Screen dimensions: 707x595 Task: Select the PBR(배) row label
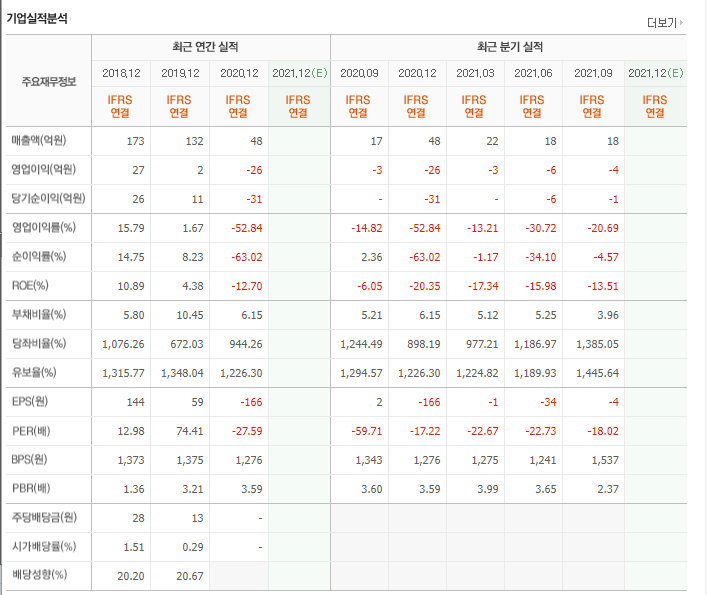click(x=31, y=488)
